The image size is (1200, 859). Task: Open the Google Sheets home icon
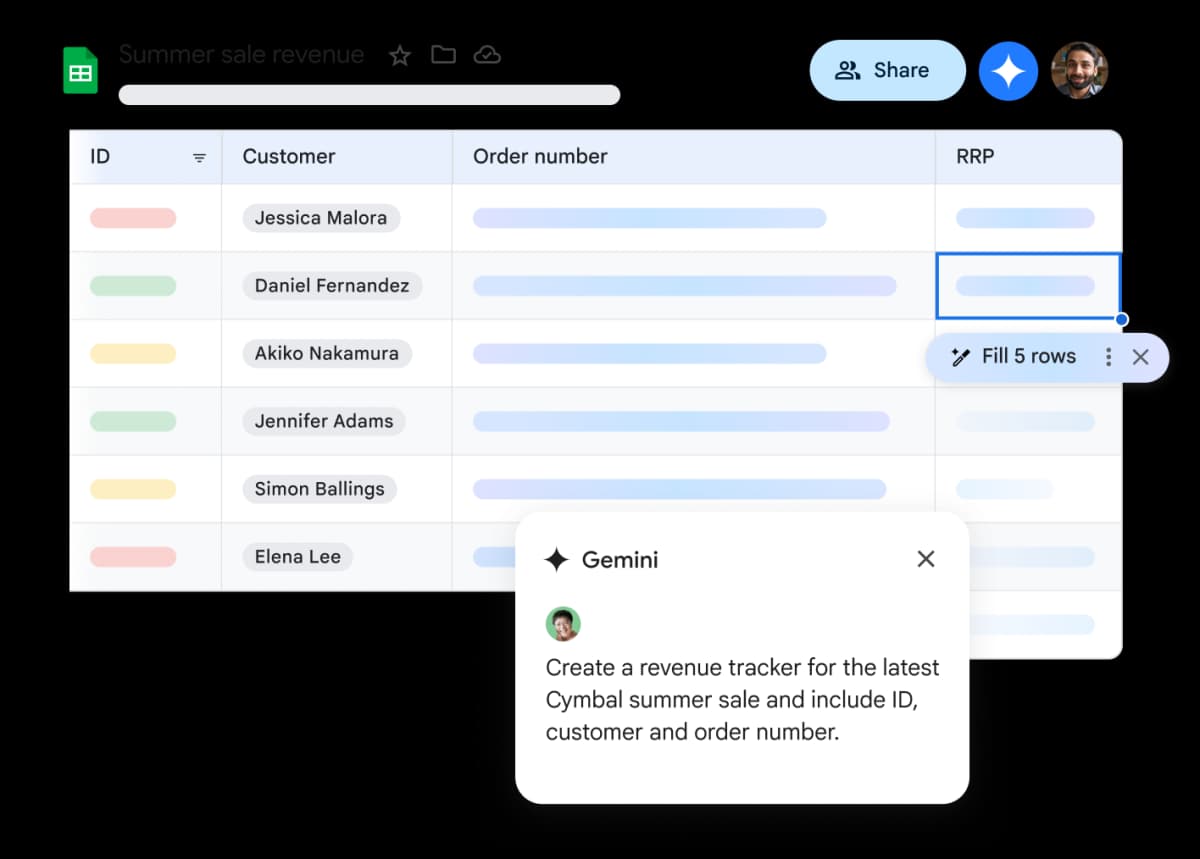pos(80,70)
